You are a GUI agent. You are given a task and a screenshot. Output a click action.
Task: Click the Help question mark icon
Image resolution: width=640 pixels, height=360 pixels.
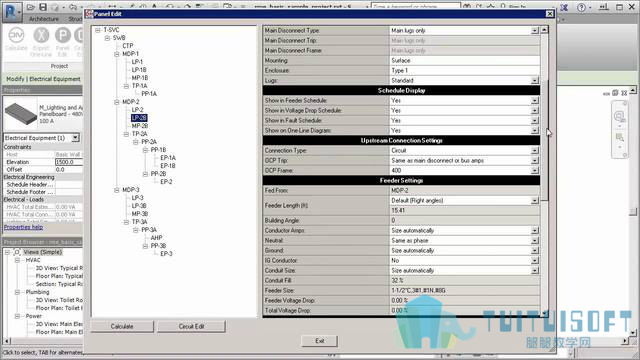click(581, 7)
